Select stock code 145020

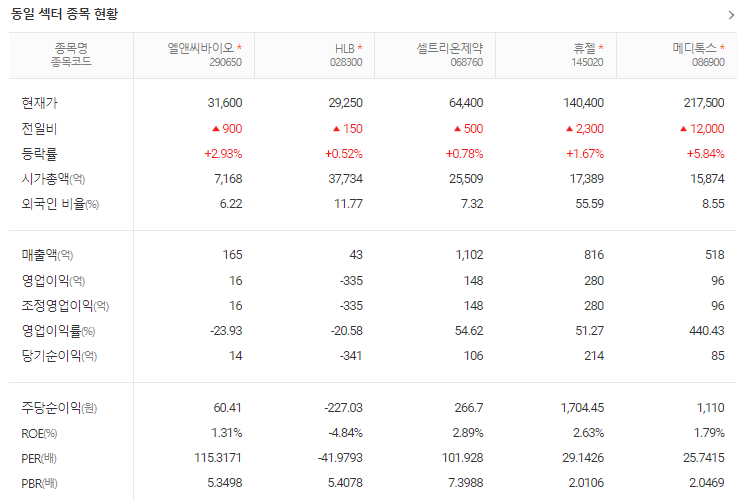587,62
